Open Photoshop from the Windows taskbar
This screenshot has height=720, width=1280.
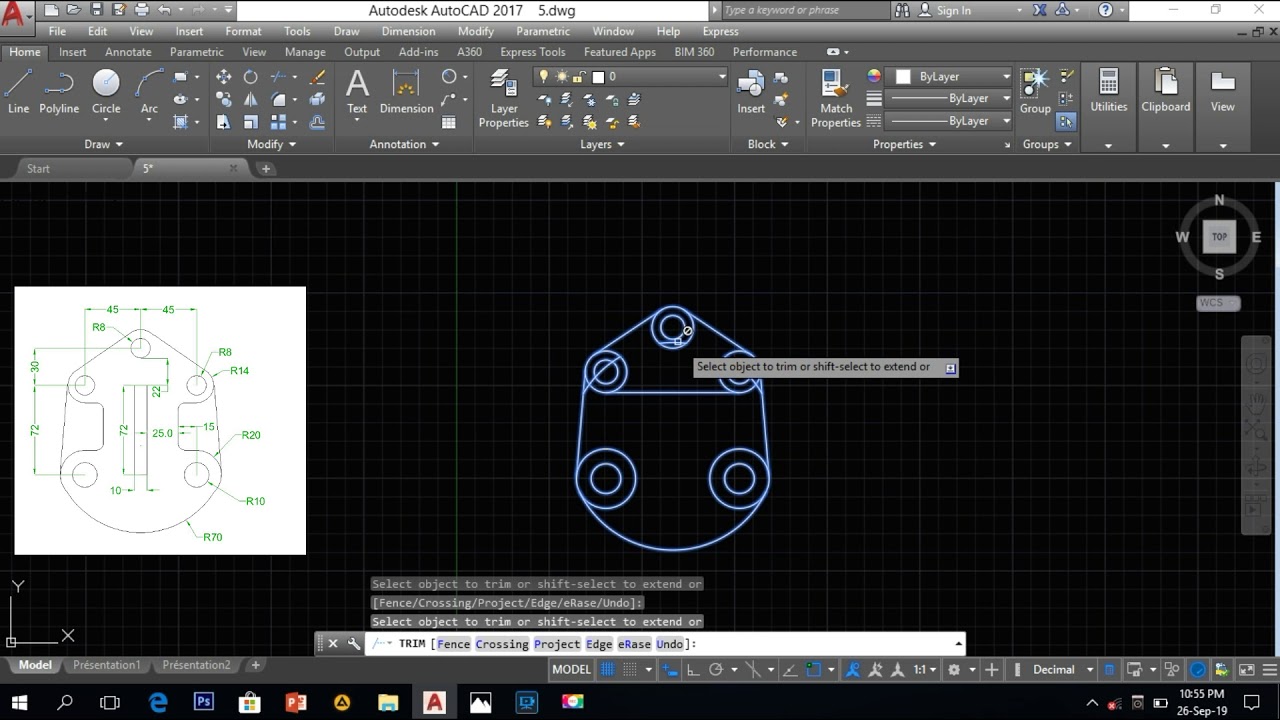[204, 703]
